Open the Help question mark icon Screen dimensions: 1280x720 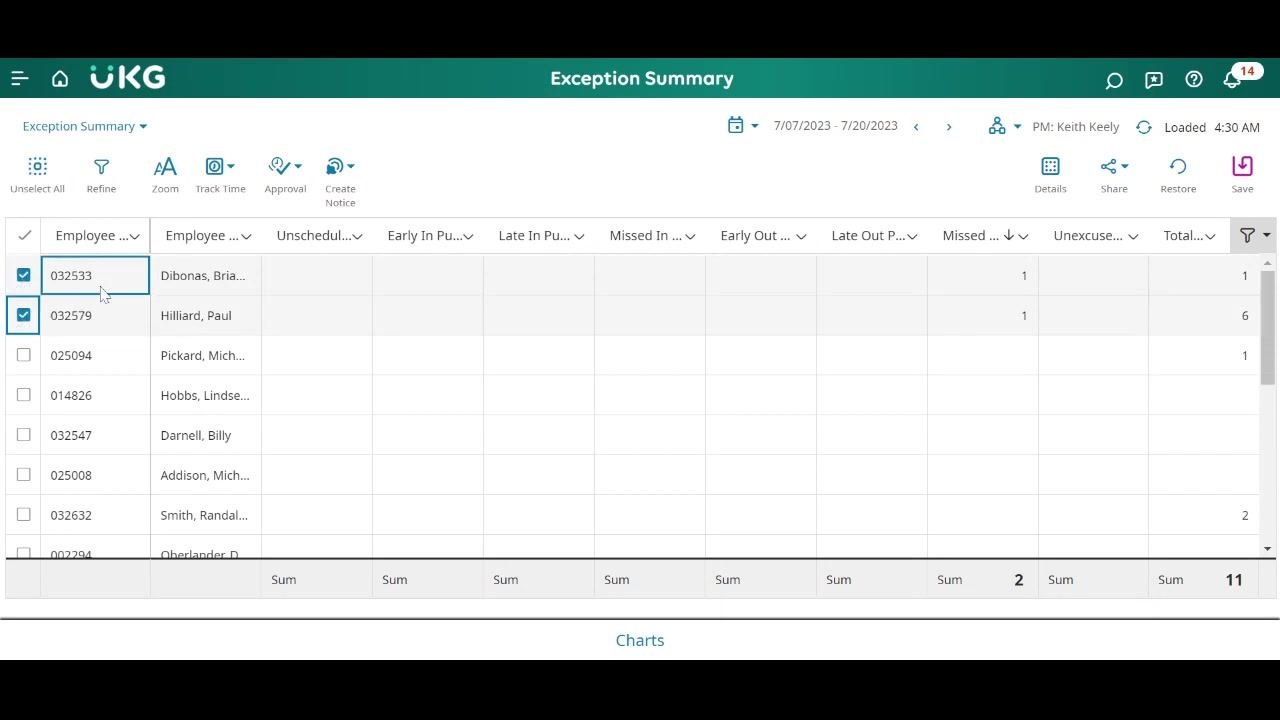point(1194,79)
